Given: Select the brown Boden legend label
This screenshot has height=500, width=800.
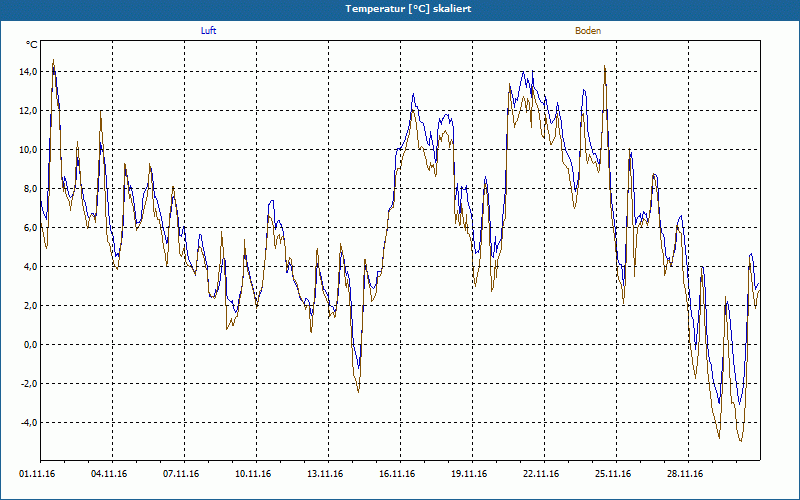Looking at the screenshot, I should [x=588, y=31].
